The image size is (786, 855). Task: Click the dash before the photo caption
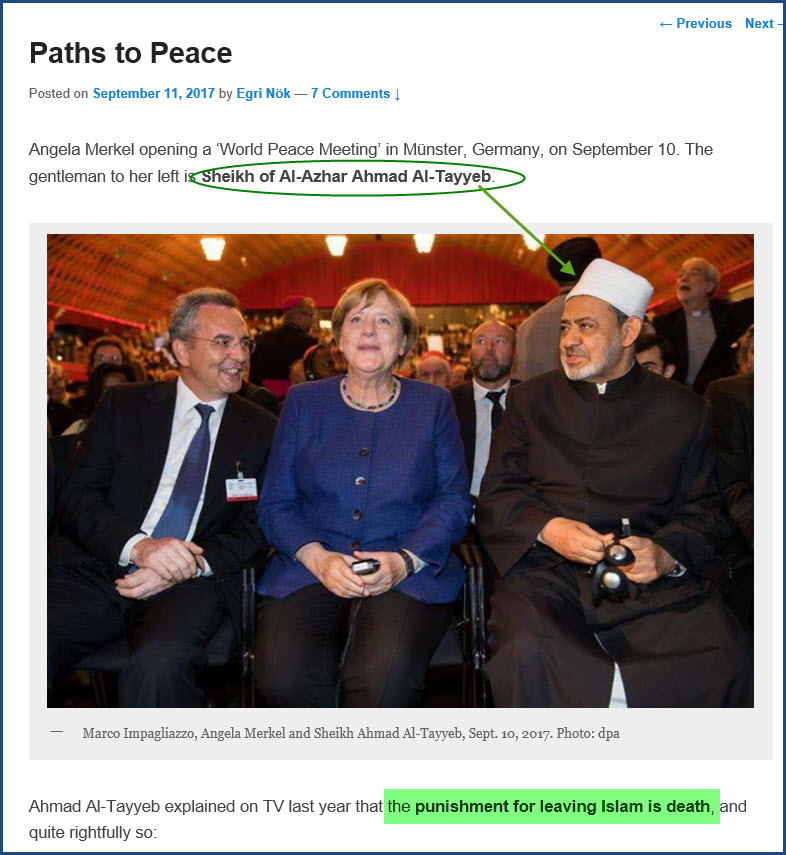pos(57,732)
